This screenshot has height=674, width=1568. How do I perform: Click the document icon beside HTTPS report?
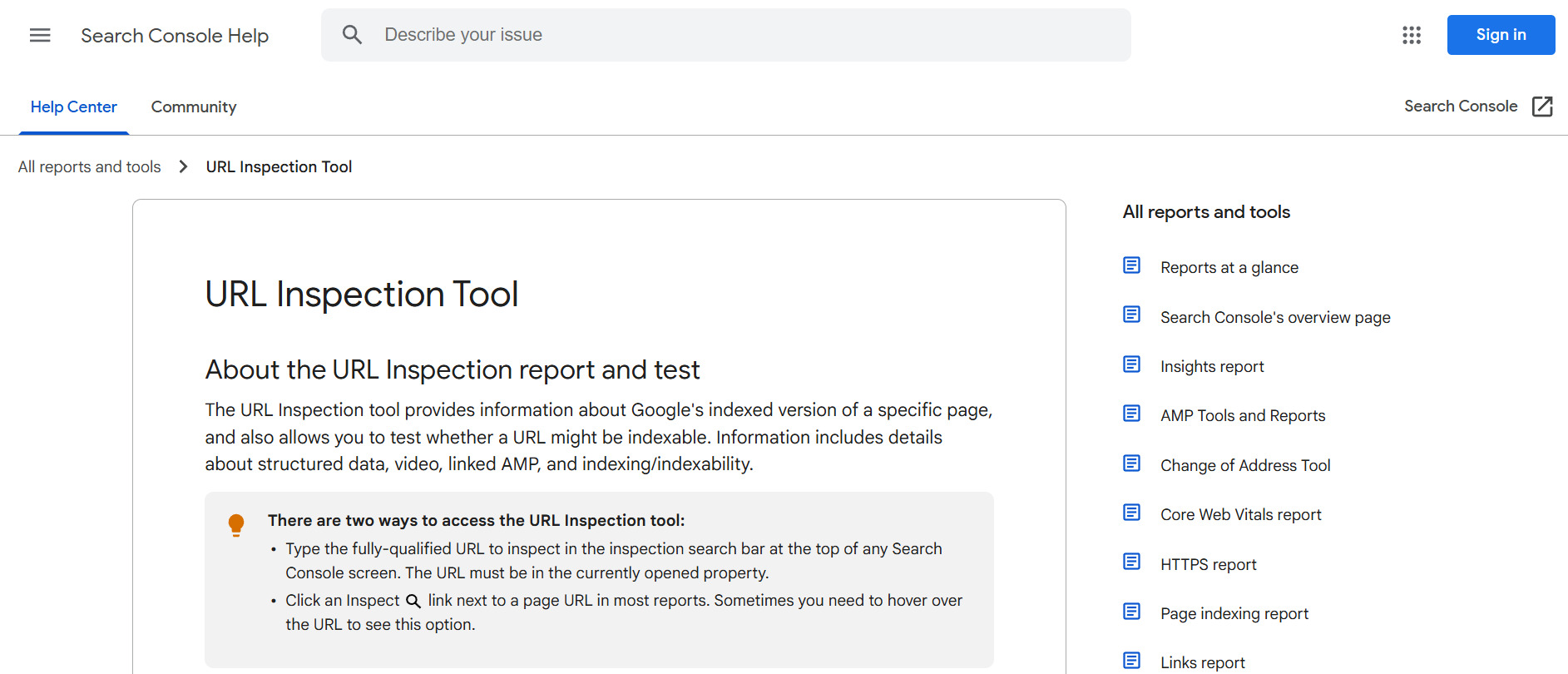pos(1131,562)
